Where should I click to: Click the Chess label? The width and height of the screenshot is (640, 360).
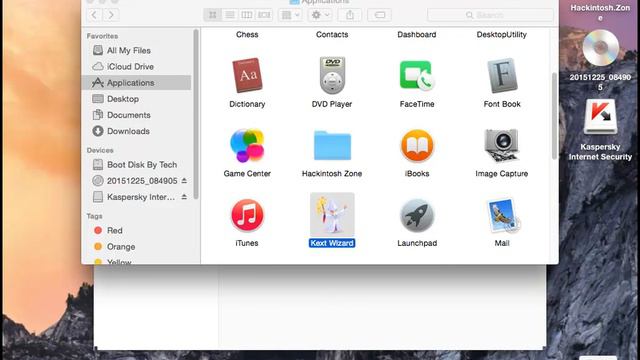(247, 35)
